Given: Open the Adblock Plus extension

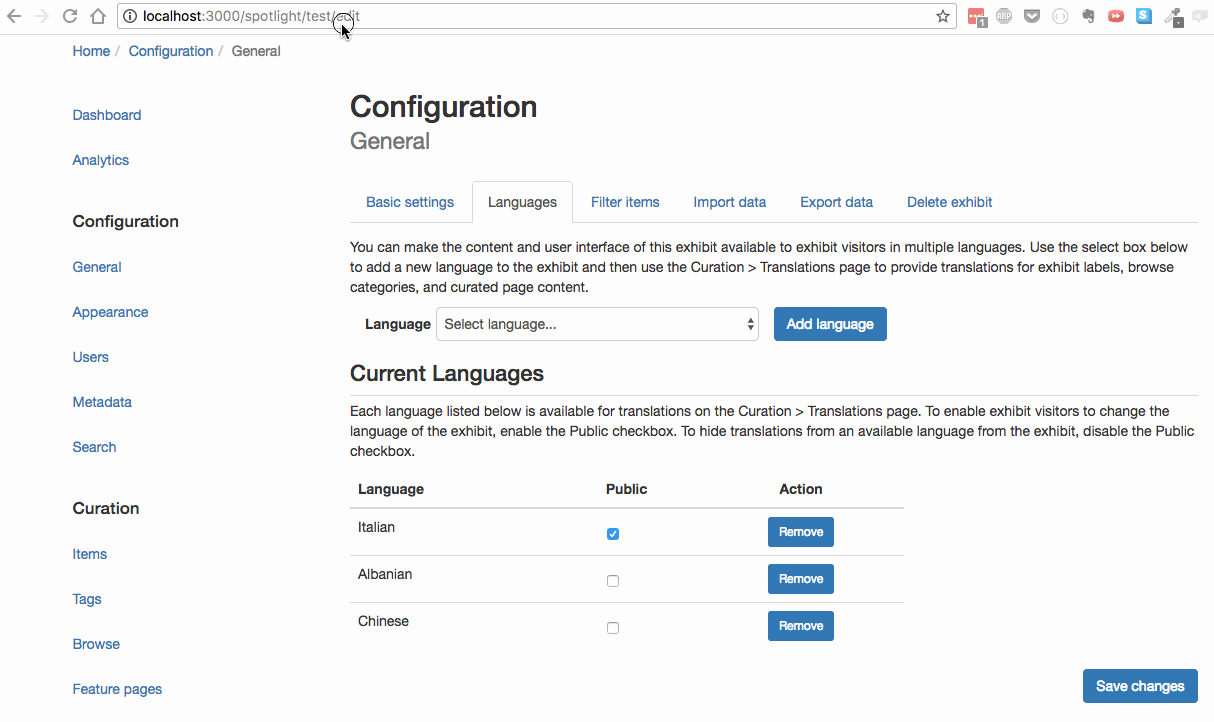Looking at the screenshot, I should coord(1004,15).
